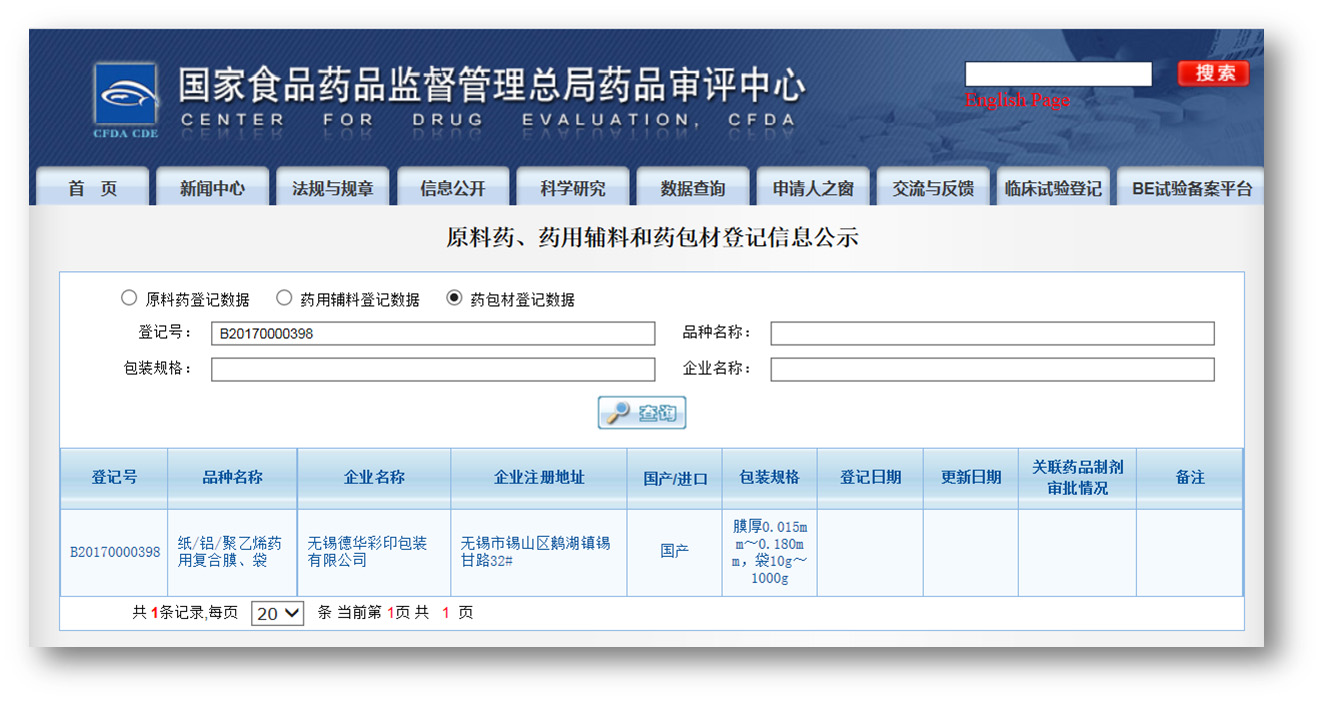
Task: Click the magnifier 查询 search button
Action: [x=642, y=413]
